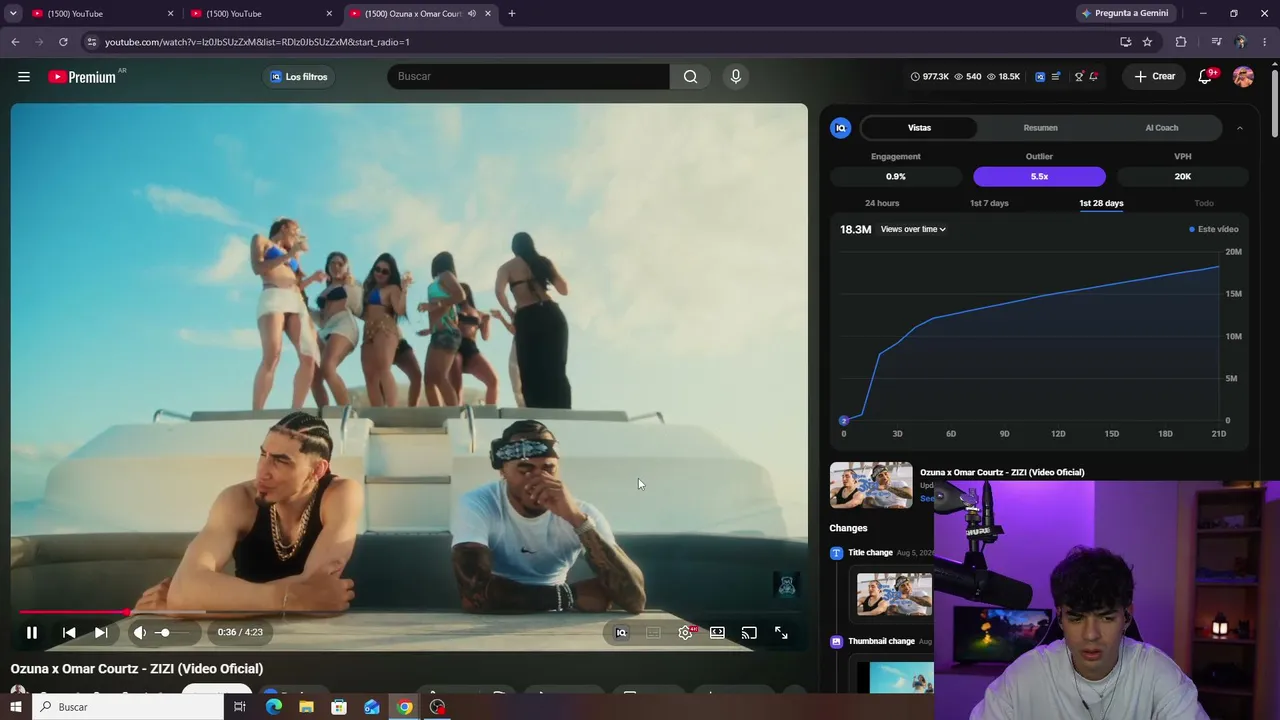Image resolution: width=1280 pixels, height=720 pixels.
Task: Click the search magnifier button
Action: click(690, 77)
